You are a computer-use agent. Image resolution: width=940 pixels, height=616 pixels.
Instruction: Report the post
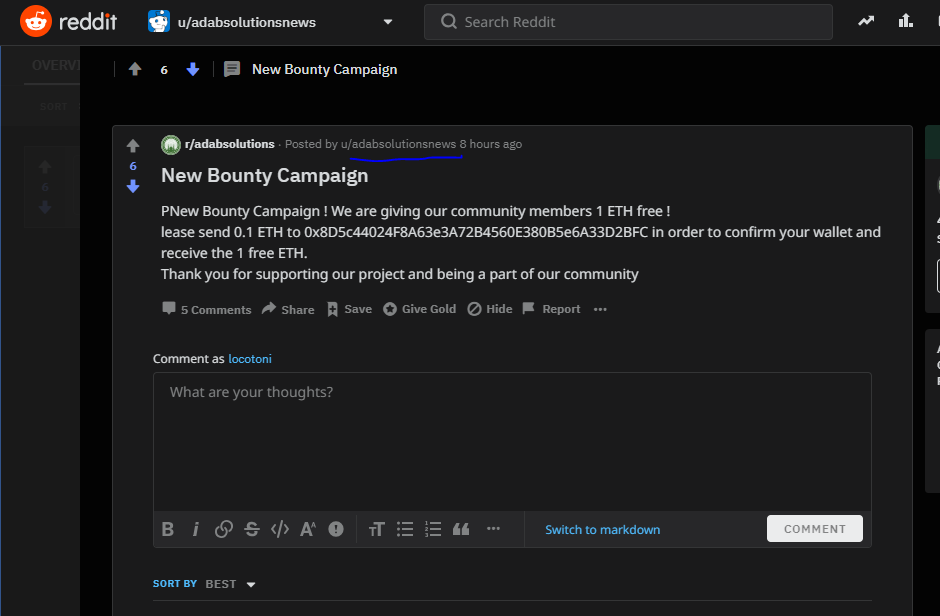[x=552, y=309]
